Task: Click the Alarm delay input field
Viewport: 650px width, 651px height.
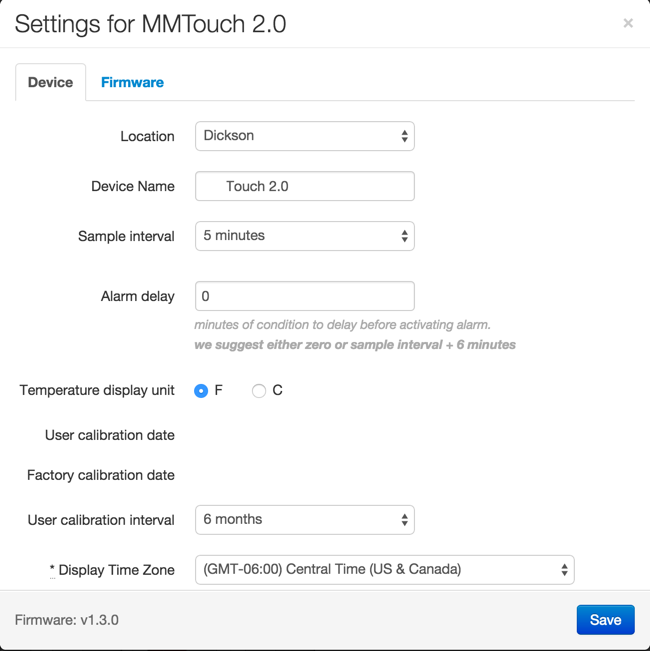Action: point(305,296)
